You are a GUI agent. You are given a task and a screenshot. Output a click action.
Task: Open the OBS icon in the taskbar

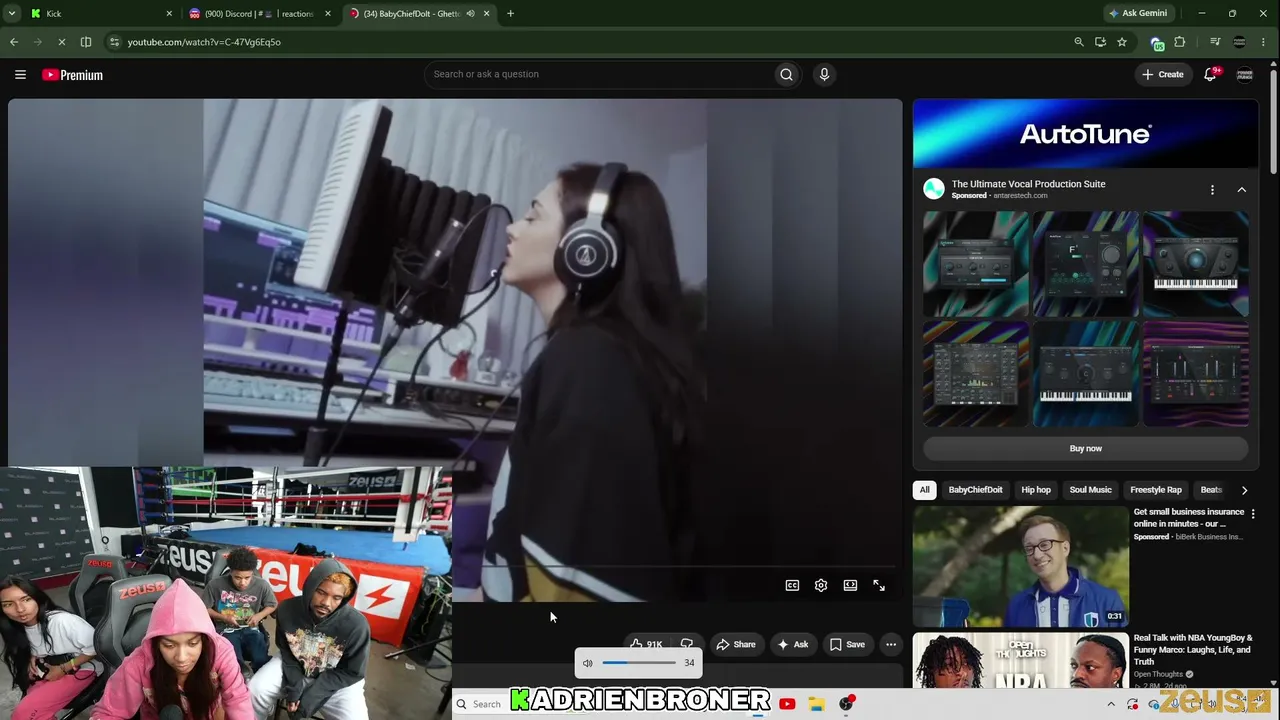(846, 704)
